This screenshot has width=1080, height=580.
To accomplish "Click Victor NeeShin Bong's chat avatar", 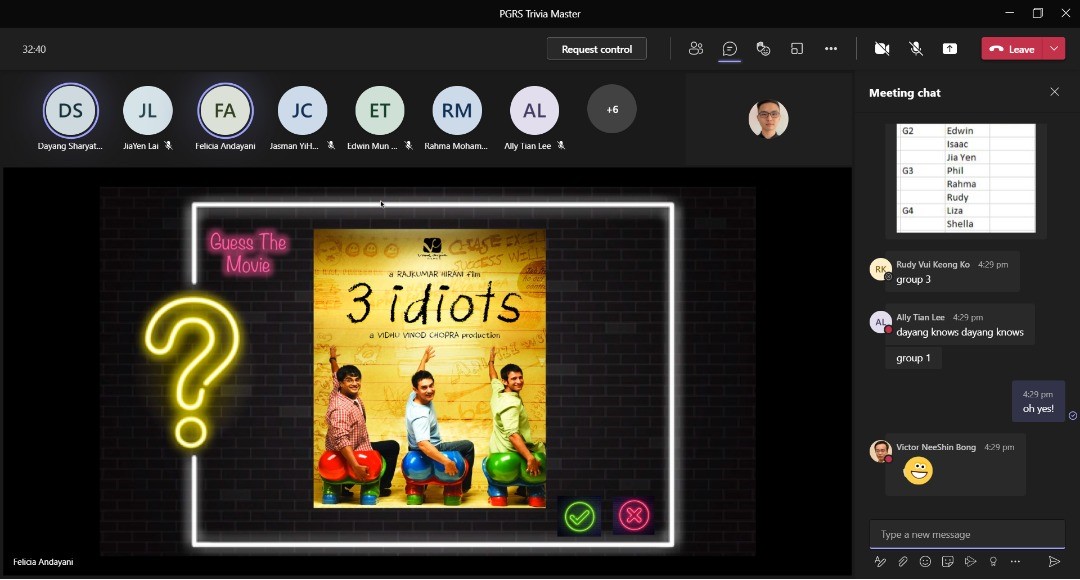I will tap(880, 451).
